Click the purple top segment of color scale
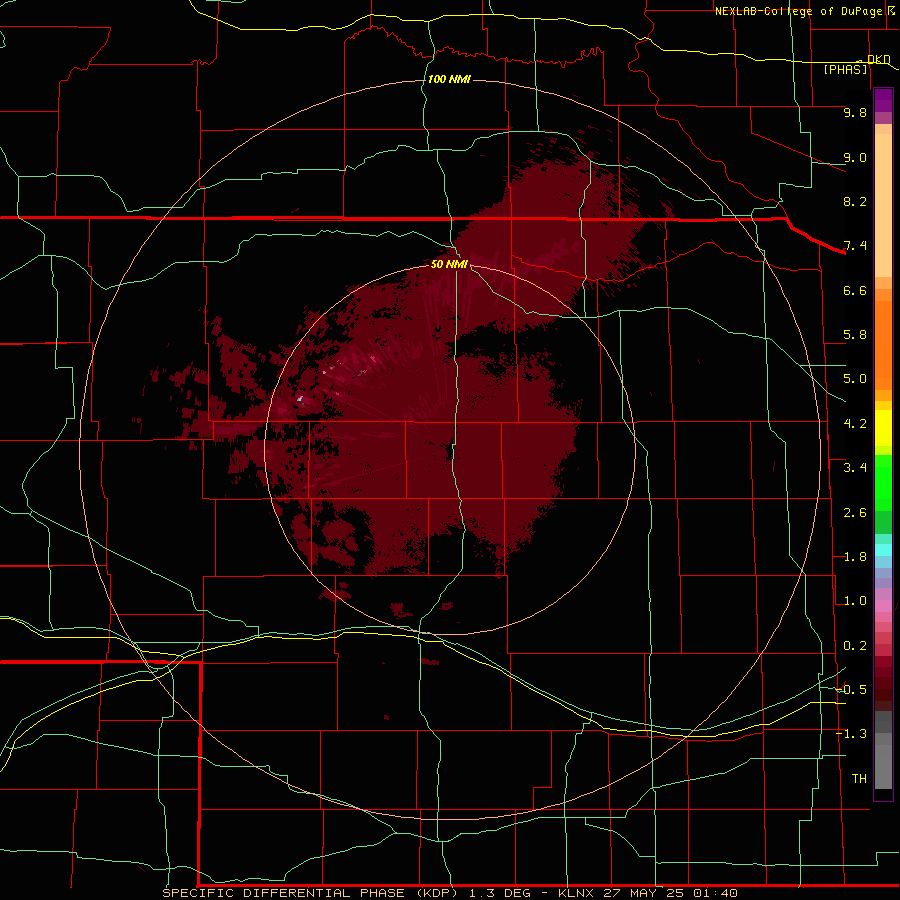The width and height of the screenshot is (900, 900). (883, 100)
